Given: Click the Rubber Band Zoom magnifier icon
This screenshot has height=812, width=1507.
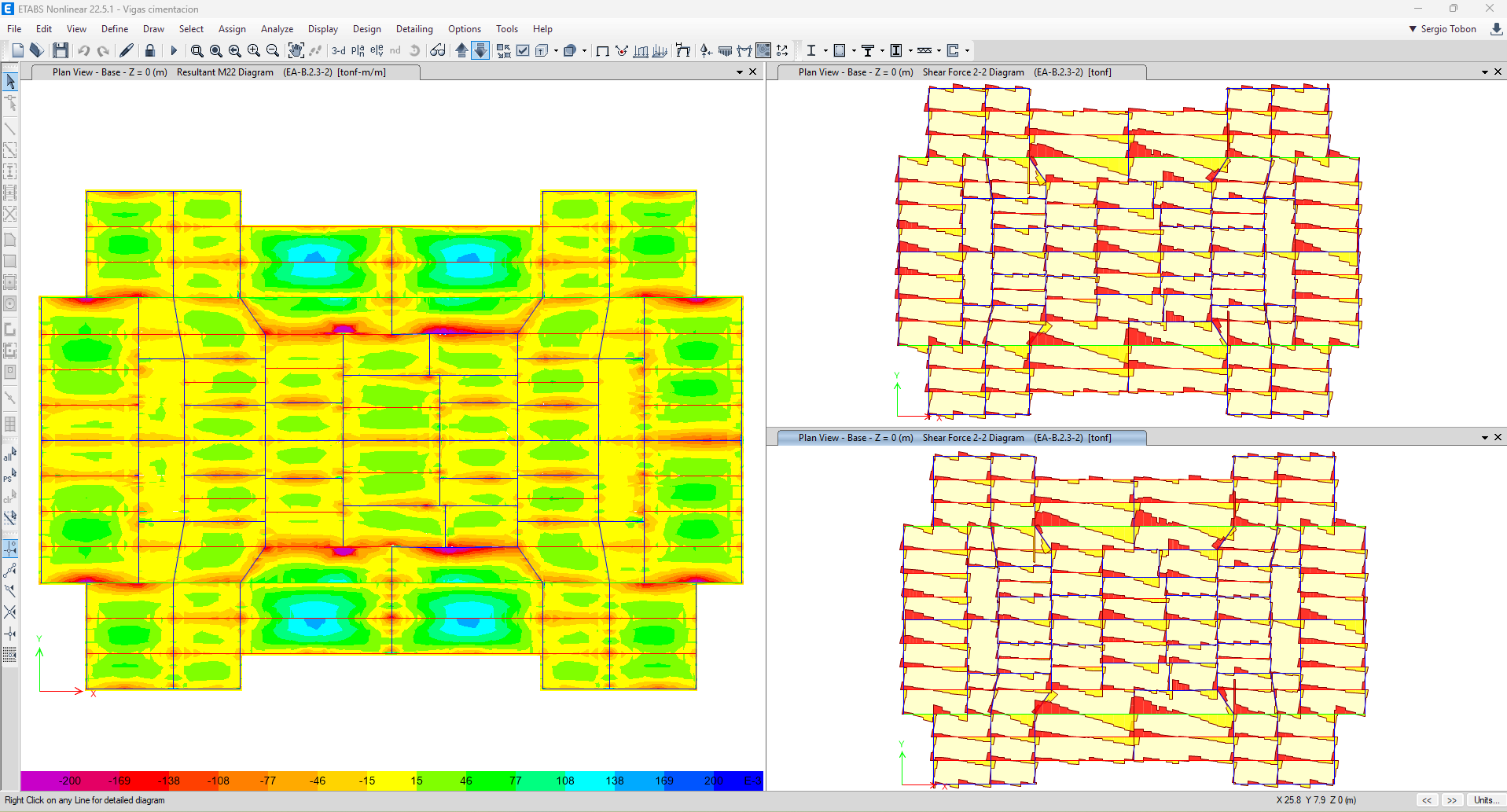Looking at the screenshot, I should pyautogui.click(x=197, y=50).
